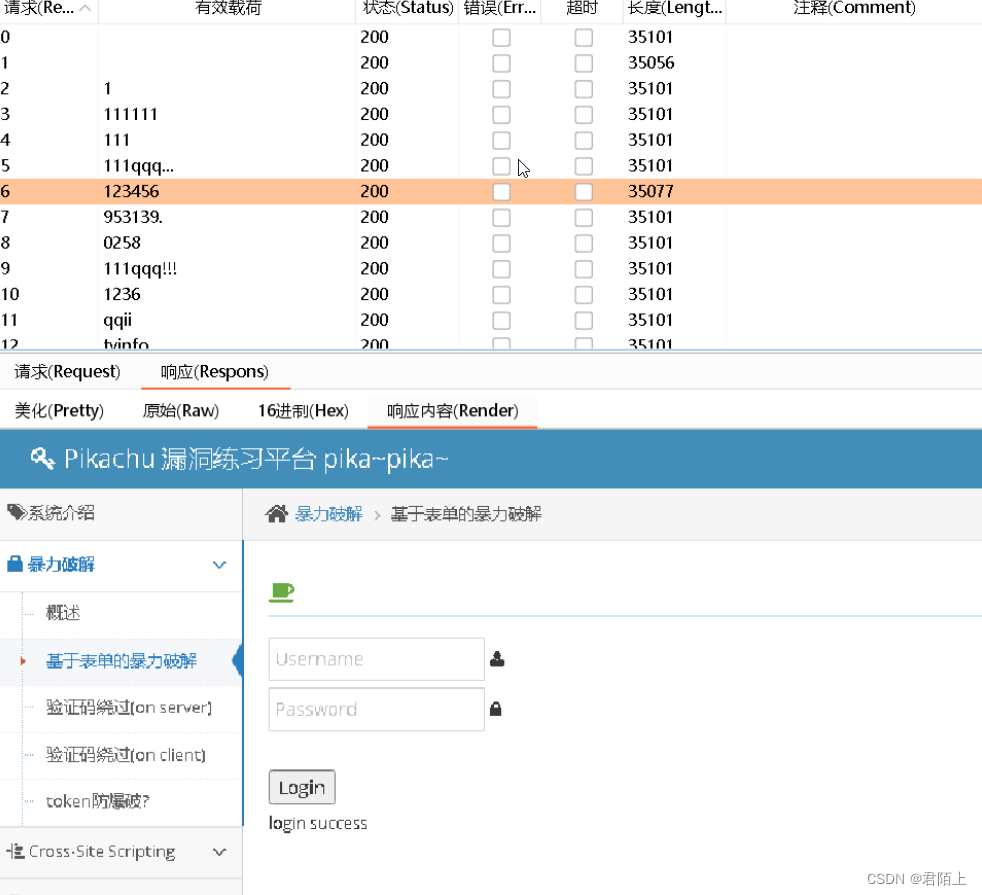The width and height of the screenshot is (982, 895).
Task: Select the payload cell 111qqq...
Action: (x=138, y=166)
